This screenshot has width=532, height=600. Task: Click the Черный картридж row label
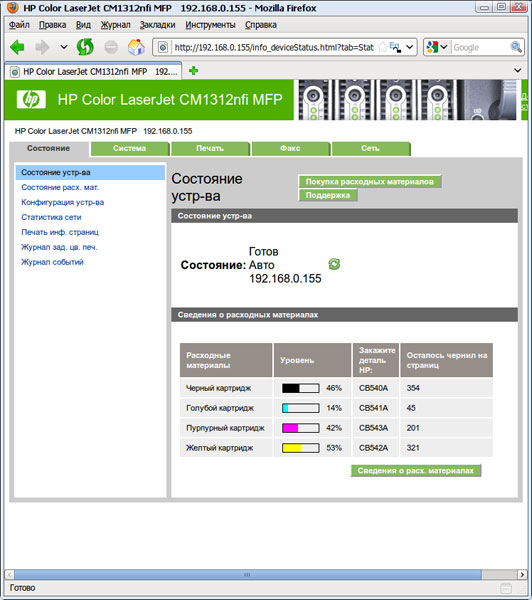[219, 388]
